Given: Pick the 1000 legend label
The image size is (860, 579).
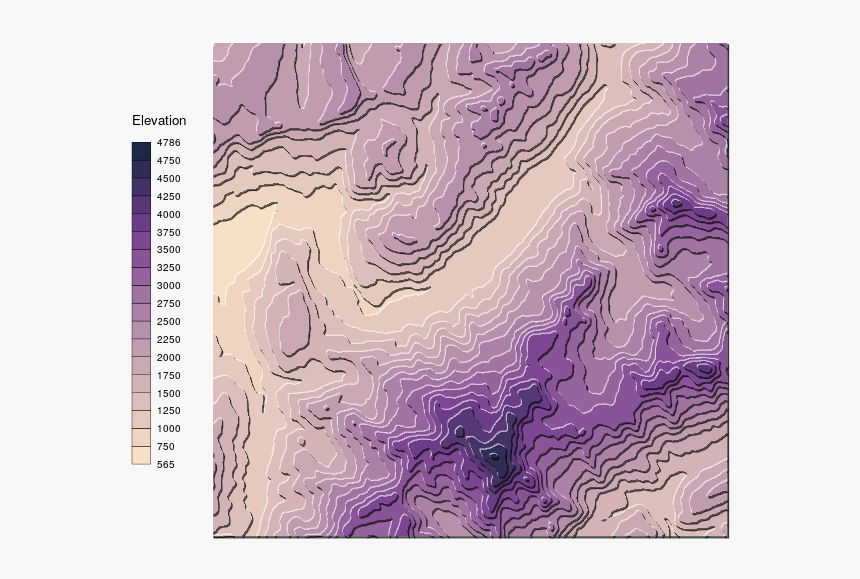Looking at the screenshot, I should 168,429.
